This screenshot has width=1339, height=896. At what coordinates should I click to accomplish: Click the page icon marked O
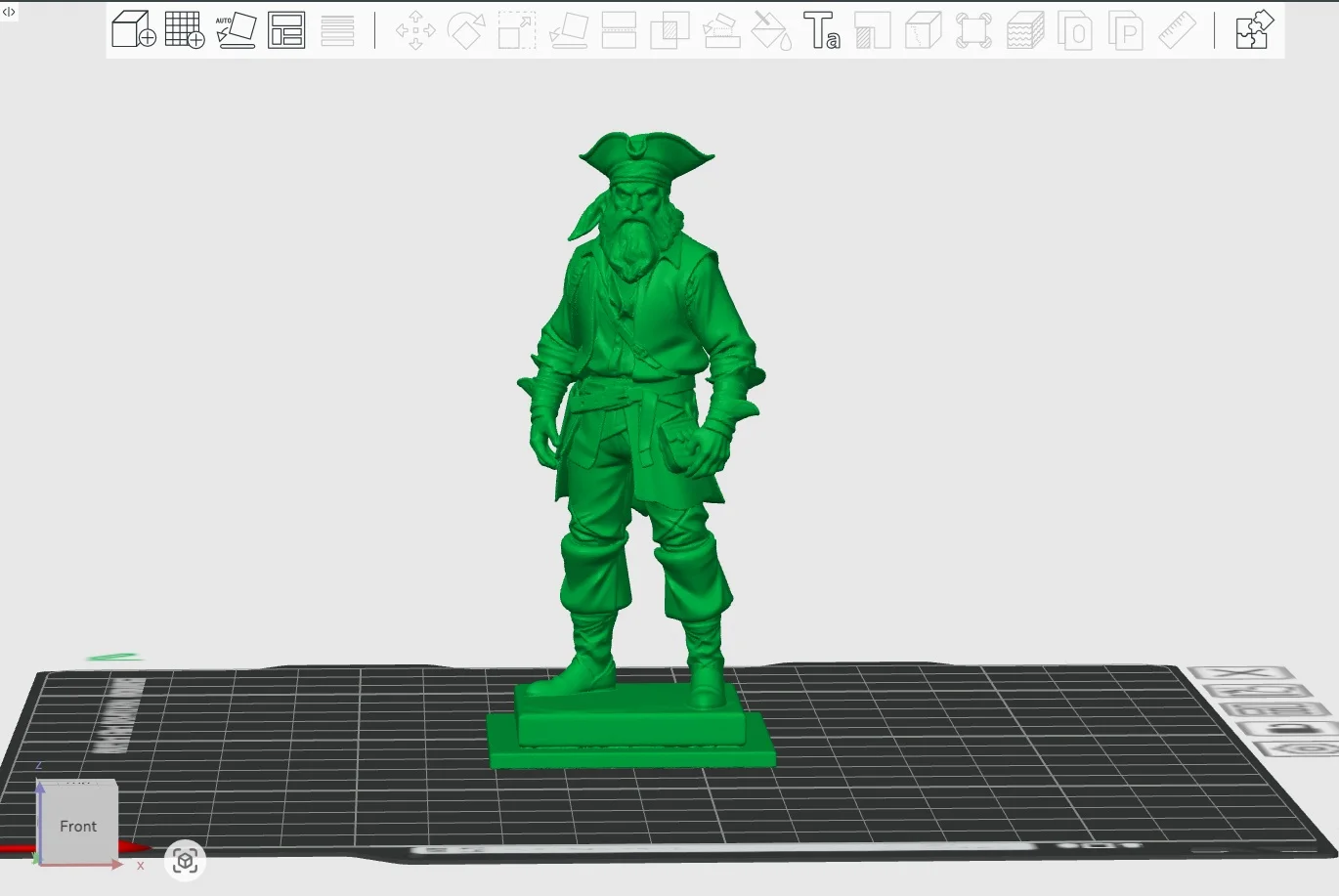1076,30
